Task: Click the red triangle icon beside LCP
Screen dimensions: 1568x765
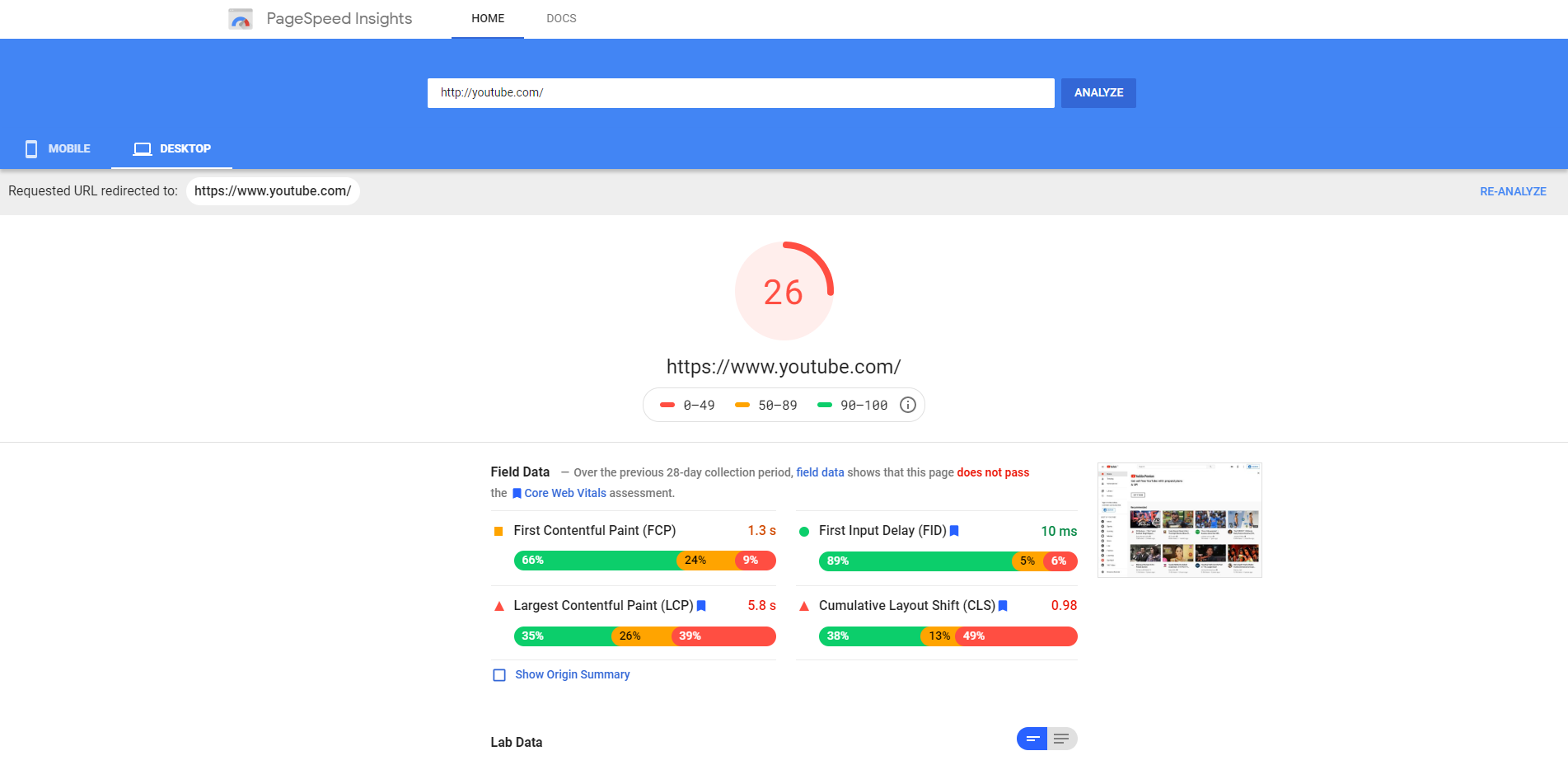Action: click(x=498, y=606)
